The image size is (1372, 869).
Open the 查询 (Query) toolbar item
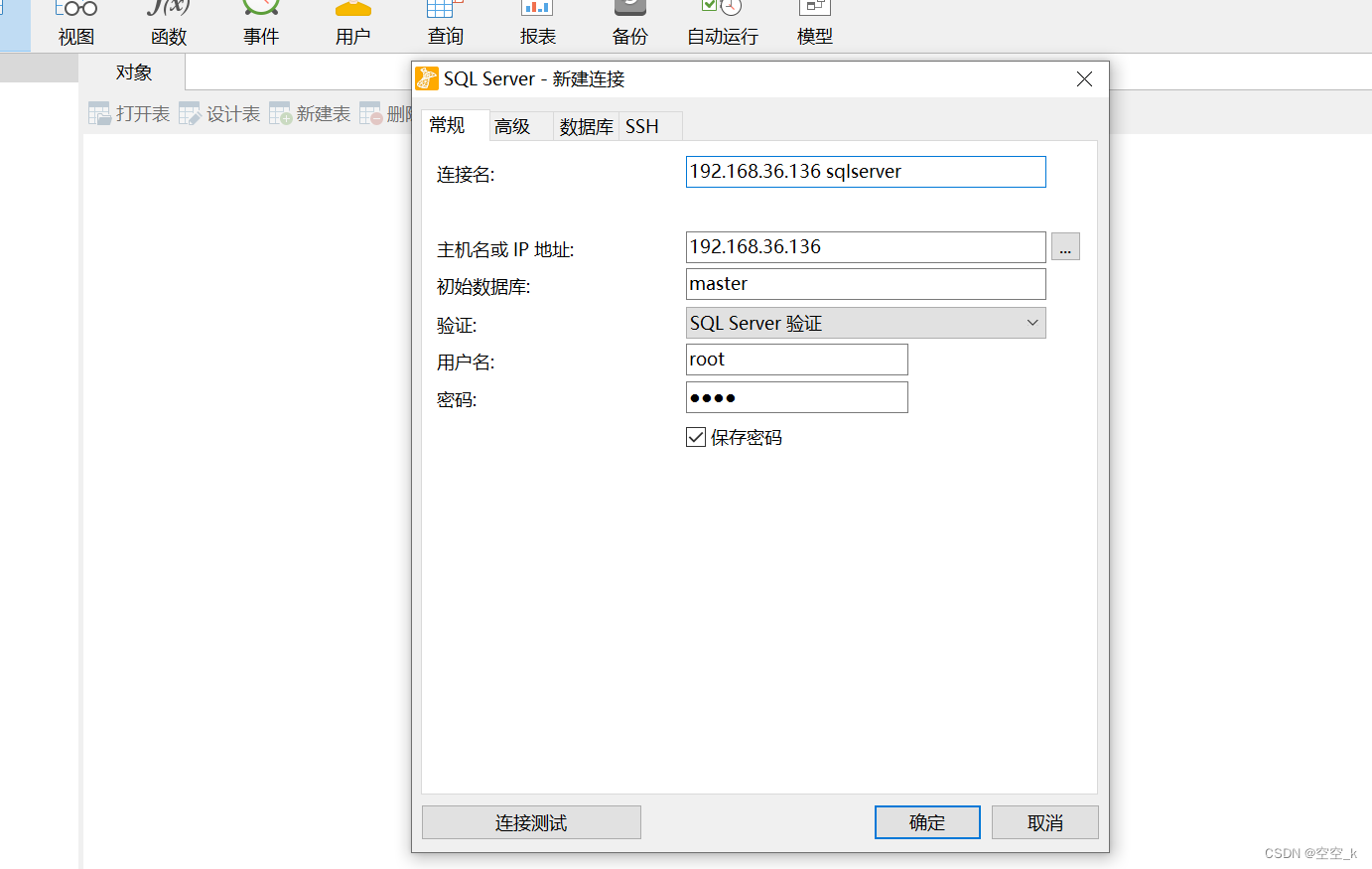tap(446, 24)
